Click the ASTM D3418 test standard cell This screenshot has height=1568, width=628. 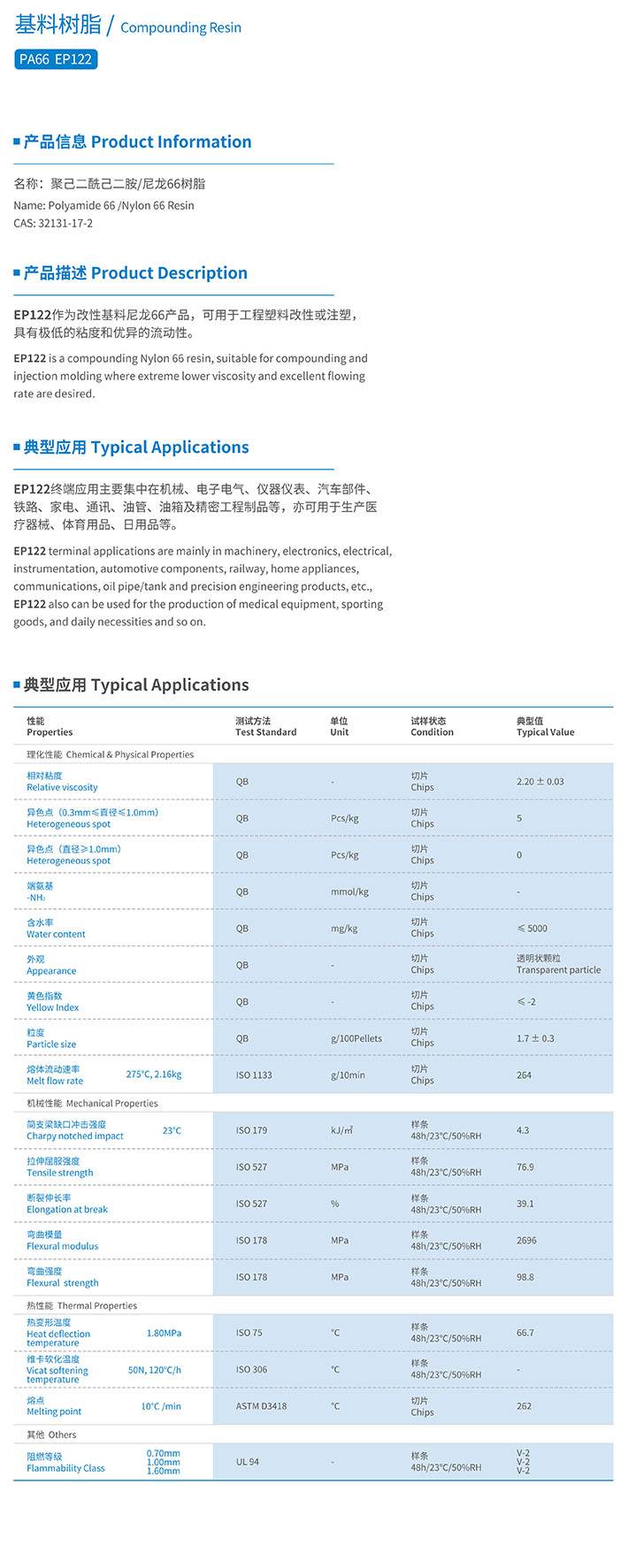pyautogui.click(x=261, y=1406)
